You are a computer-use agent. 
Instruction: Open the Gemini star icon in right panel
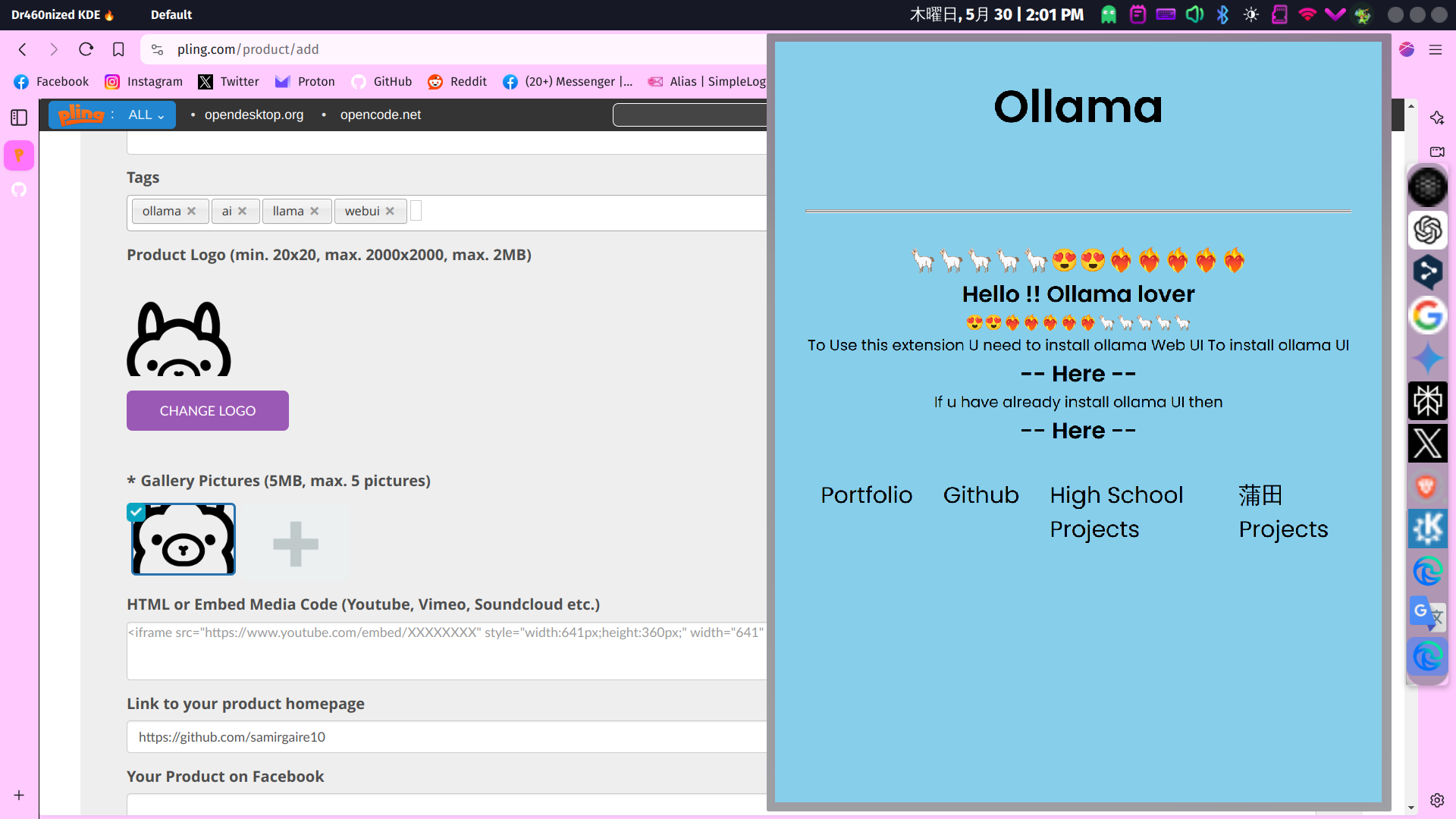click(x=1428, y=358)
